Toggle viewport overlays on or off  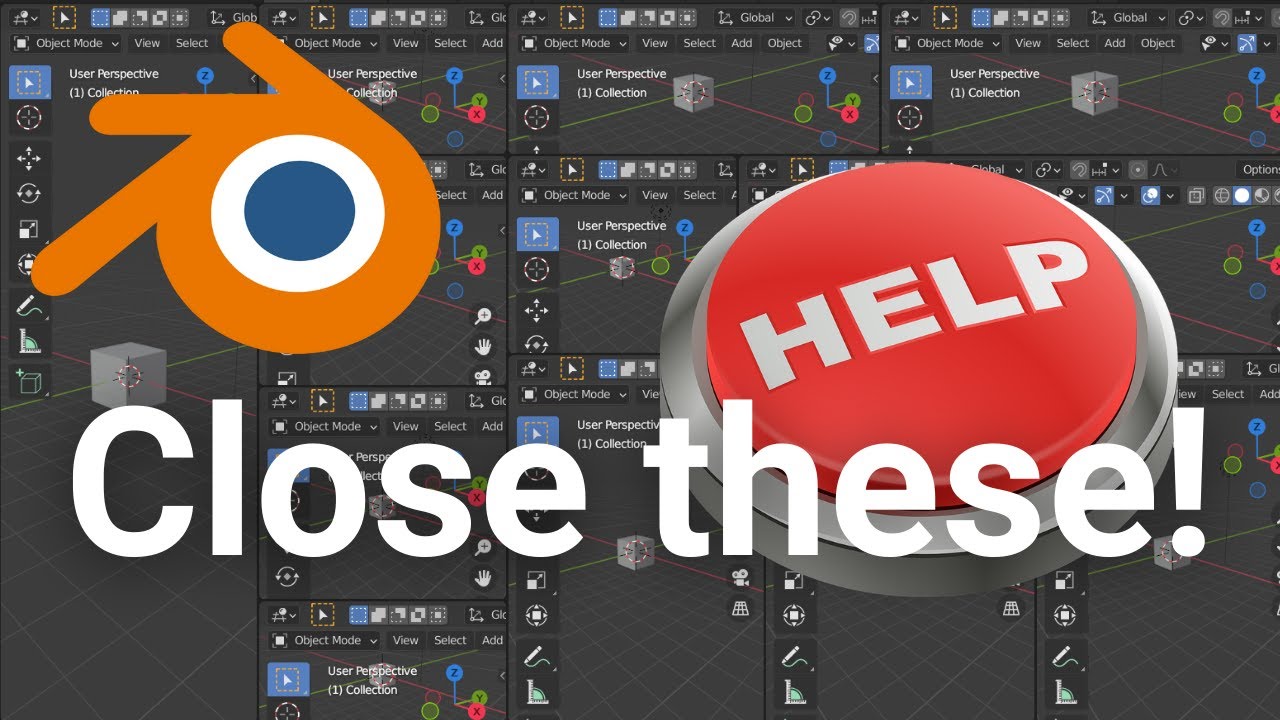coord(1150,196)
